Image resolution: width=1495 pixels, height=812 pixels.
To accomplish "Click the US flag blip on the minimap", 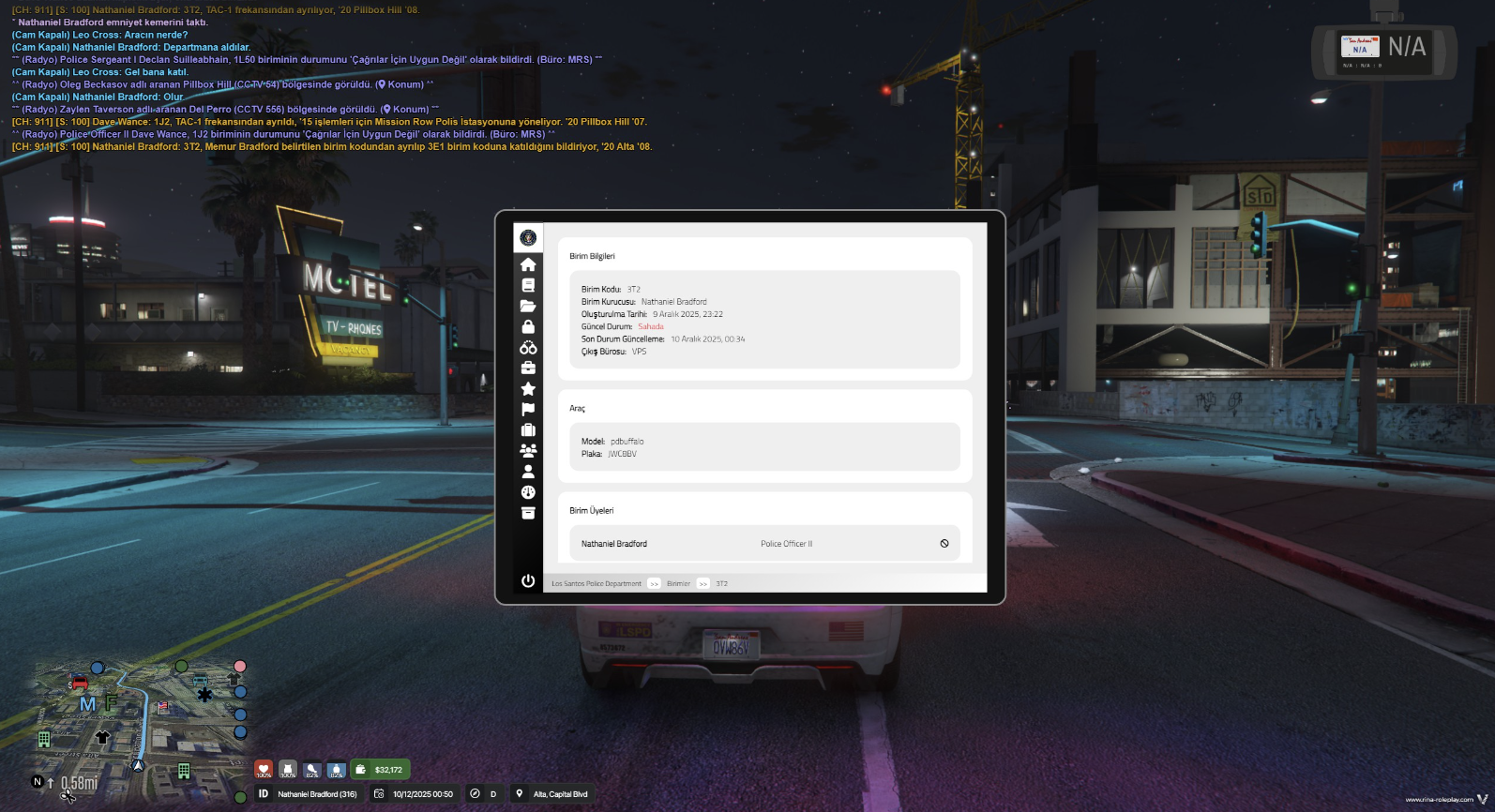I will coord(162,706).
